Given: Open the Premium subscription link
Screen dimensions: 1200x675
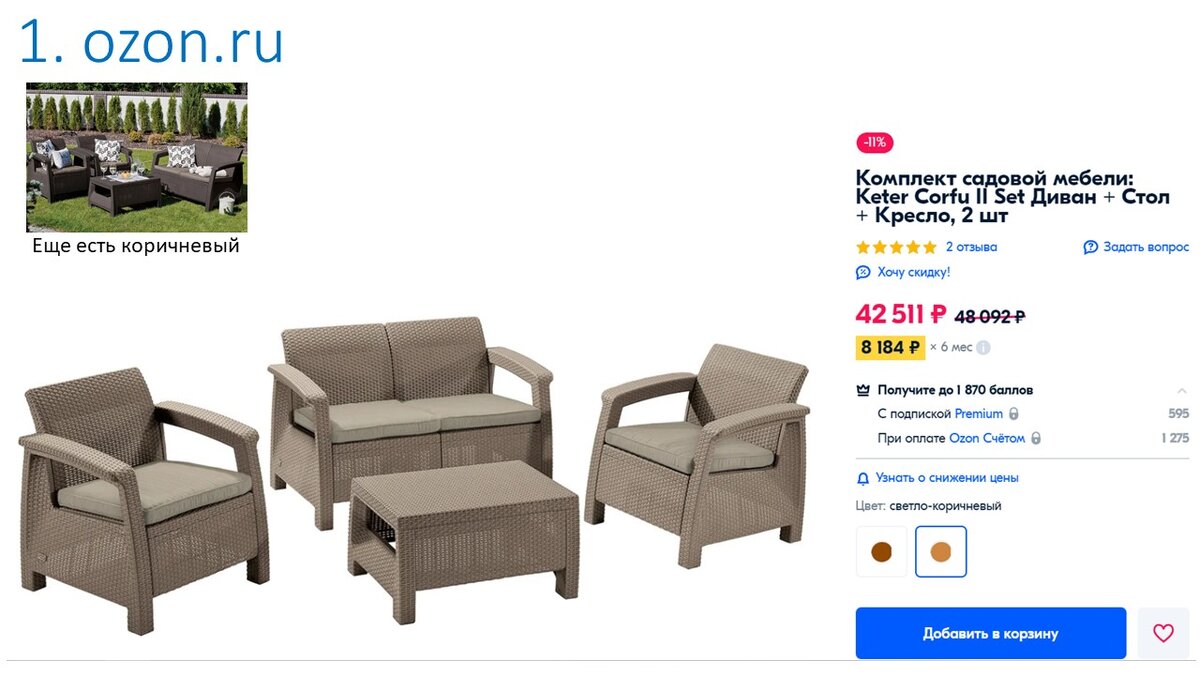Looking at the screenshot, I should pos(979,414).
